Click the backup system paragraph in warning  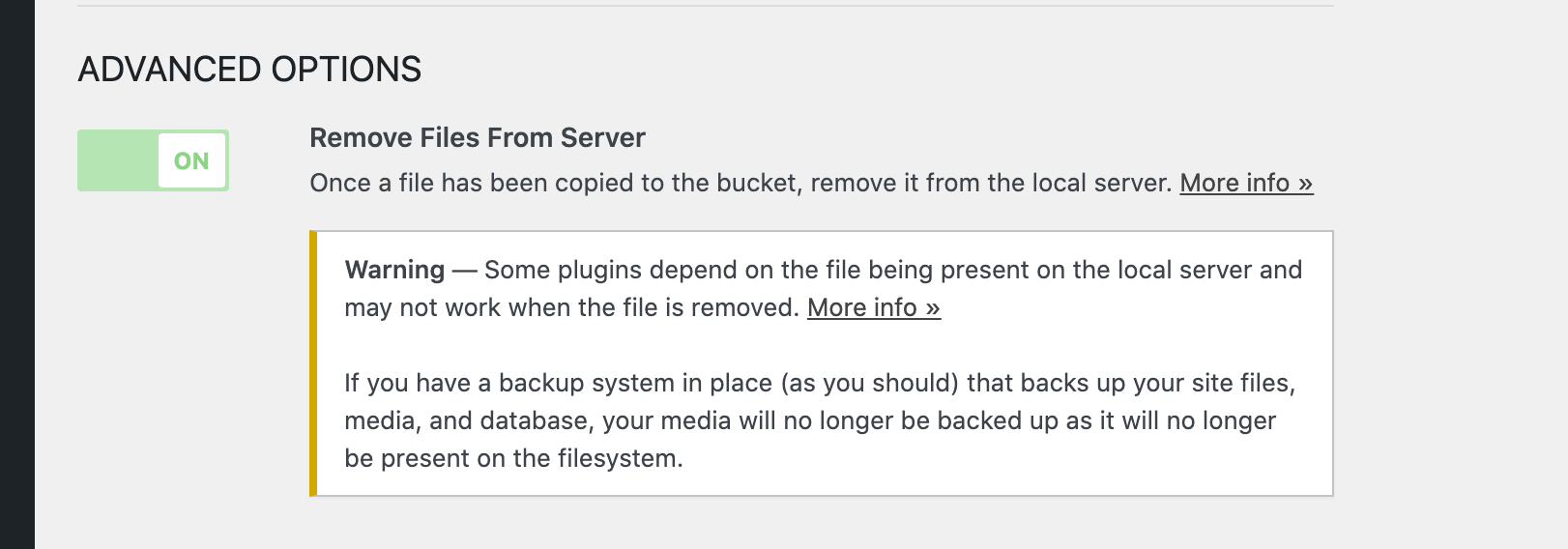tap(819, 383)
